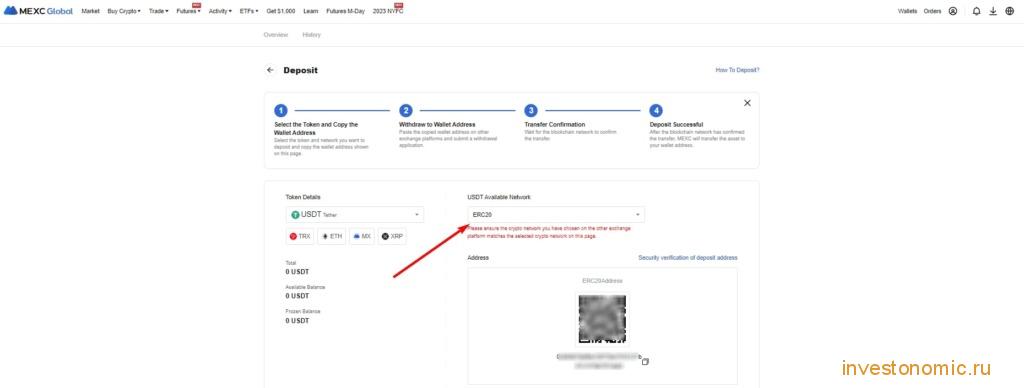Select the XRP quick token
The height and width of the screenshot is (388, 1024).
(392, 236)
